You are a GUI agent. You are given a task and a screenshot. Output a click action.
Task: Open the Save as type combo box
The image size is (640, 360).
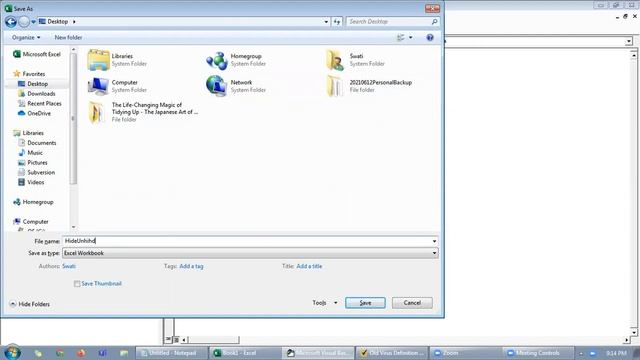click(250, 253)
